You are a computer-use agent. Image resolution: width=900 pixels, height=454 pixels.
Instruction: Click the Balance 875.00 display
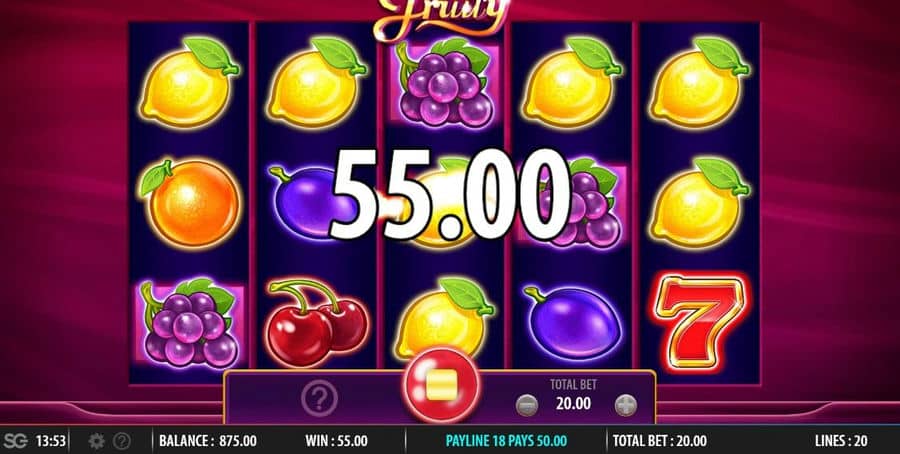(208, 441)
